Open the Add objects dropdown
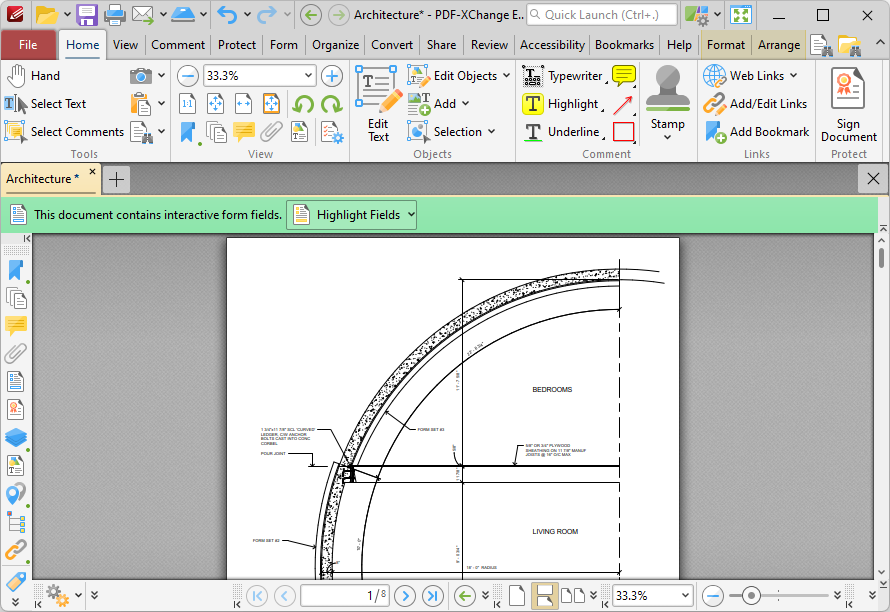Image resolution: width=890 pixels, height=612 pixels. [465, 103]
